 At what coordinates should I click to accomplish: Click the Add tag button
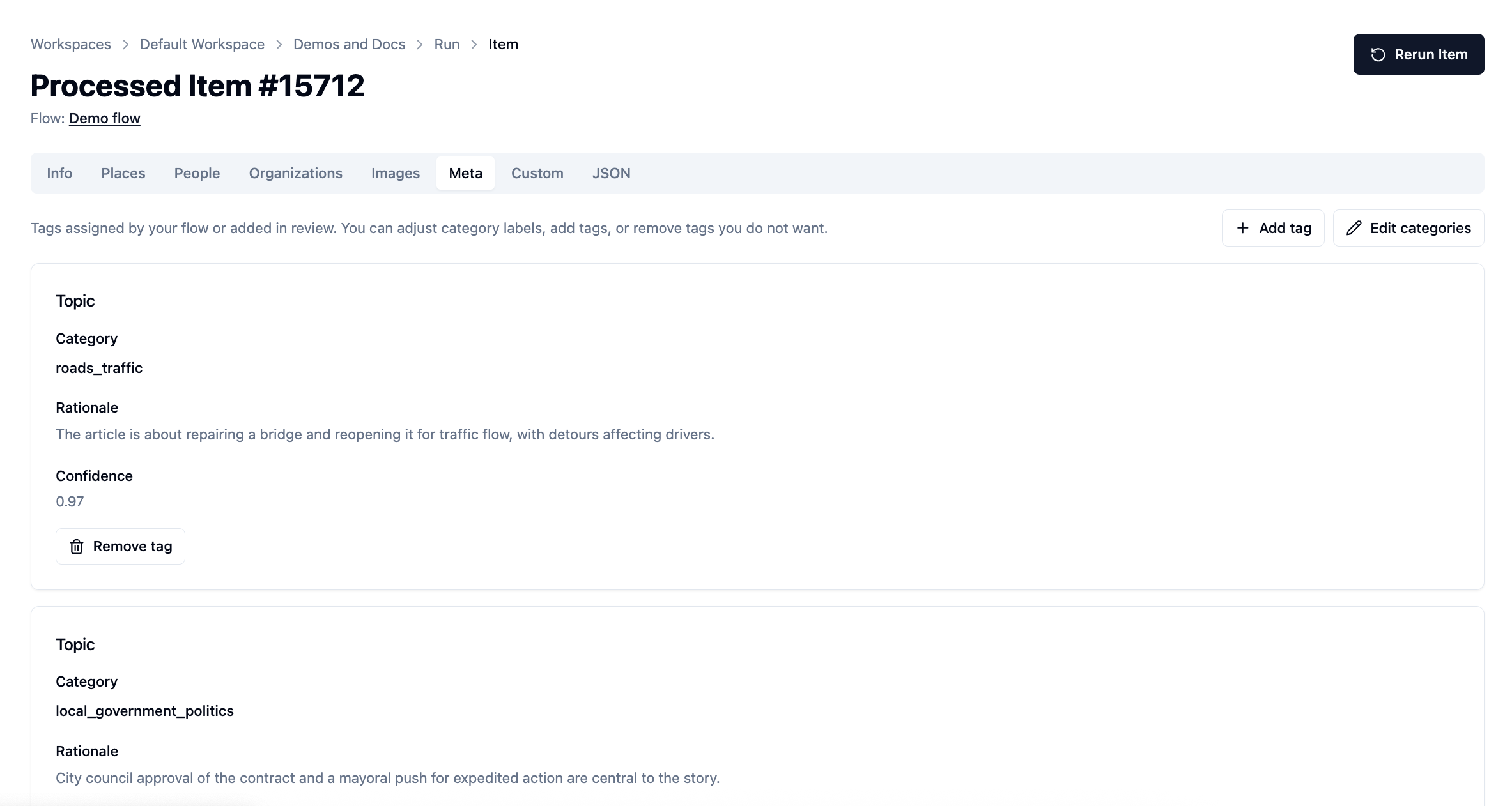[1273, 228]
